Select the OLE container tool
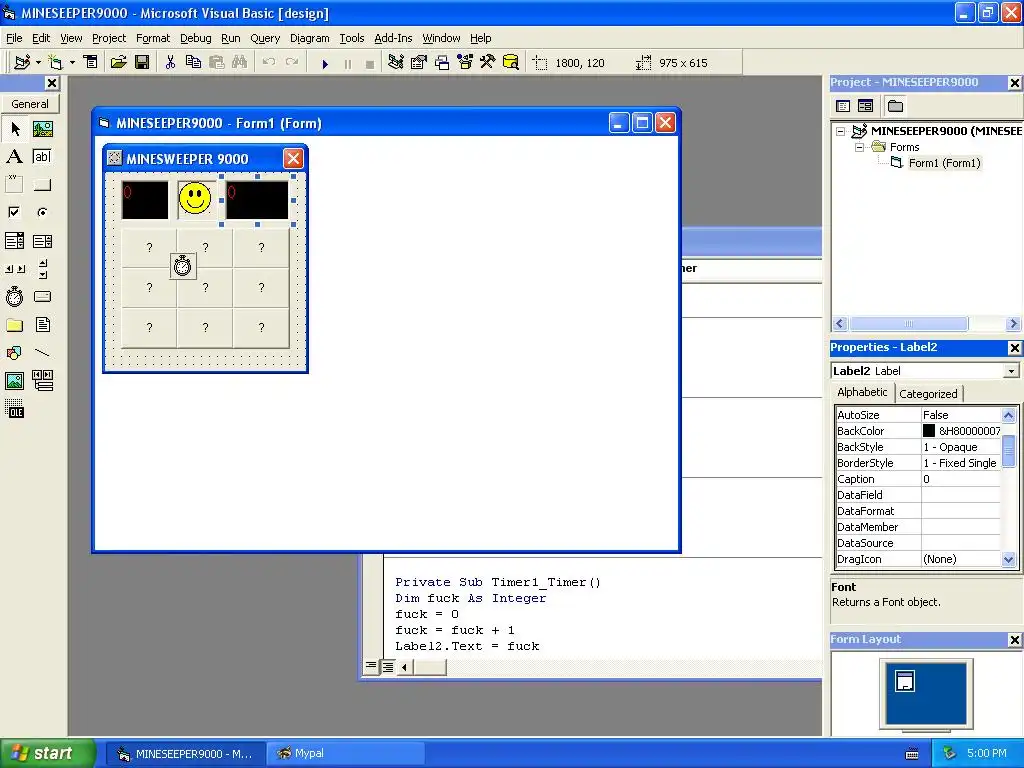The image size is (1024, 768). [14, 409]
